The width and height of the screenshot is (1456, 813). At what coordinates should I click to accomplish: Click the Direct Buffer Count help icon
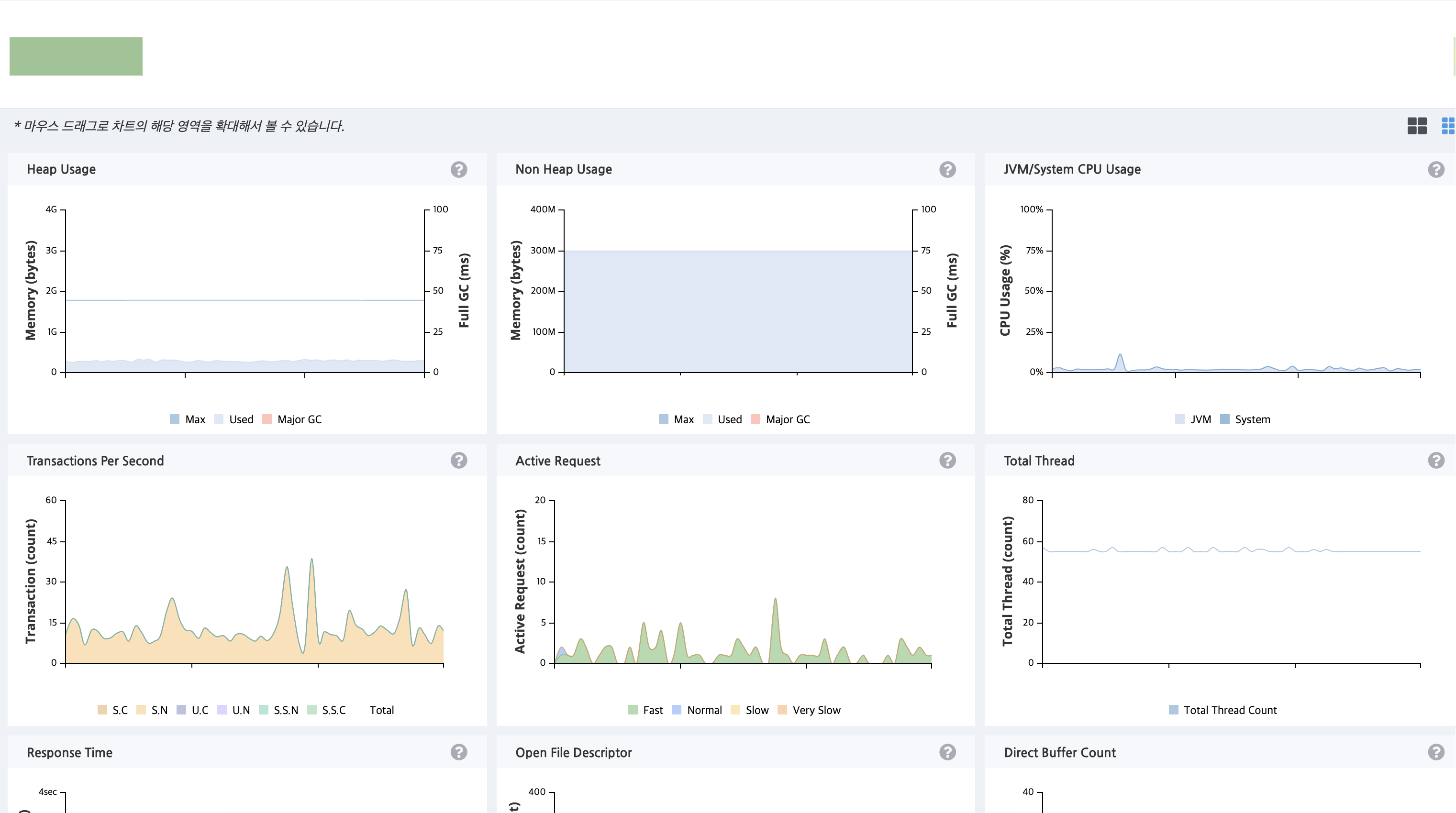[1435, 752]
